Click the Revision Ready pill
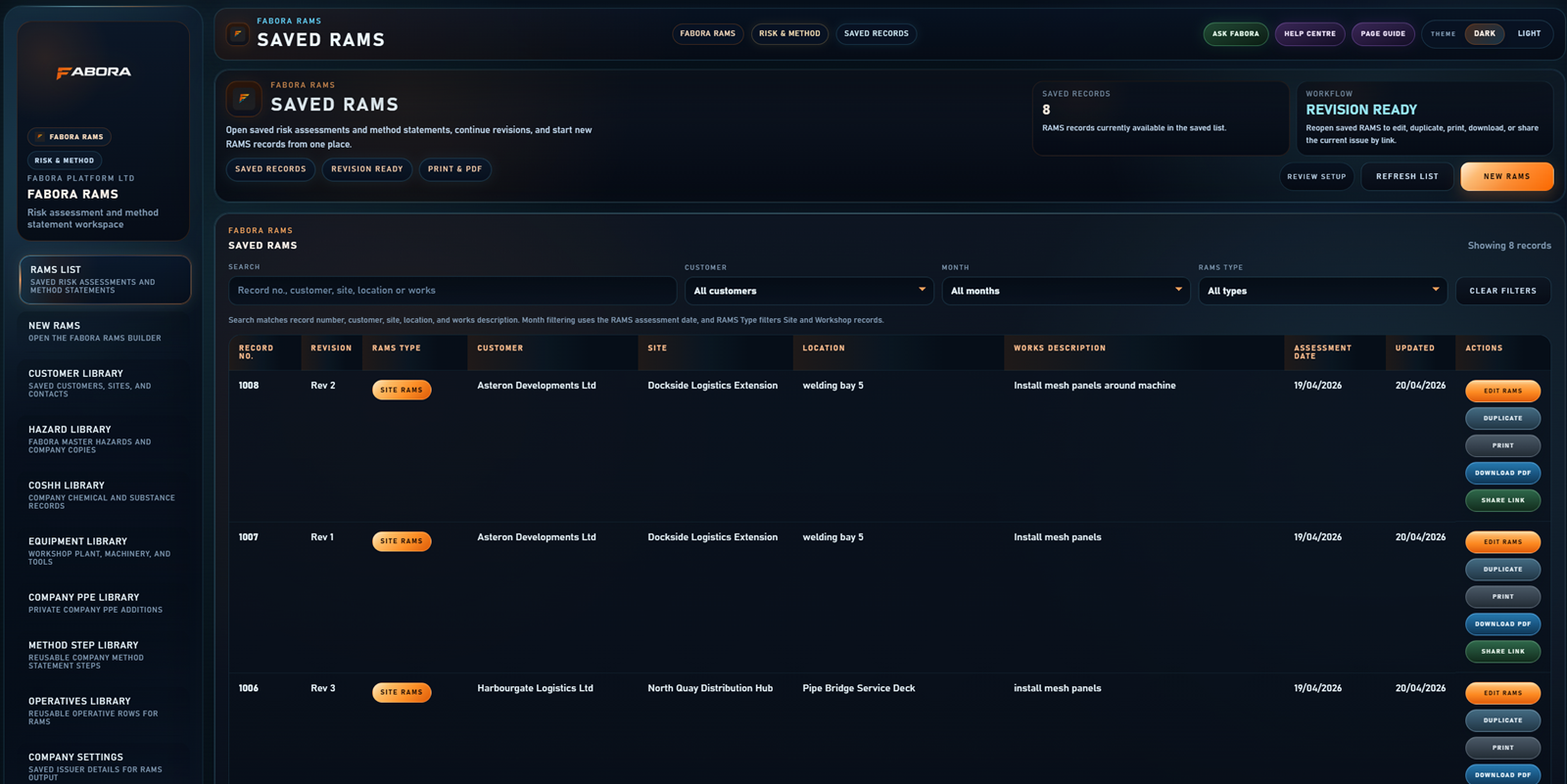The image size is (1567, 784). pyautogui.click(x=367, y=169)
